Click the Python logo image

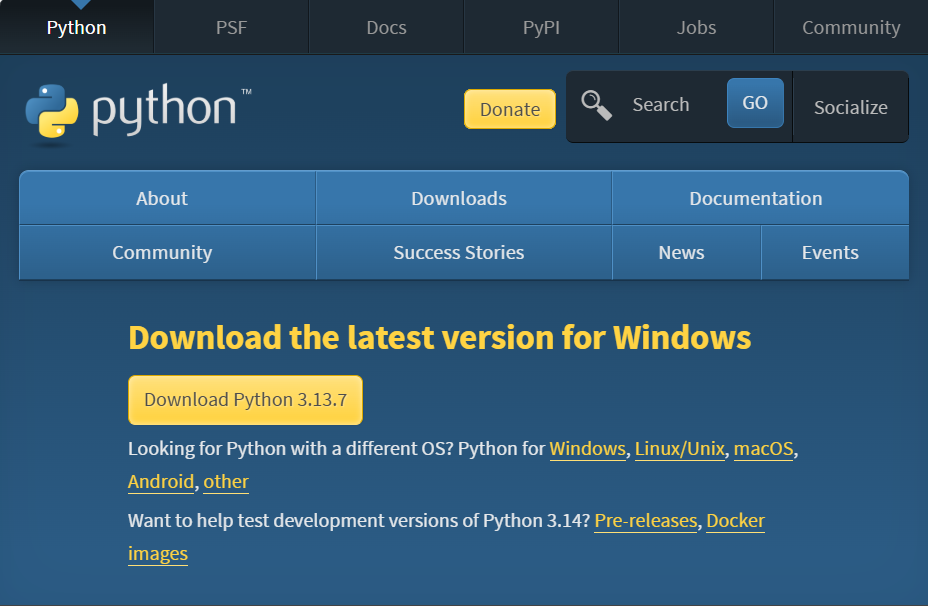click(x=139, y=112)
